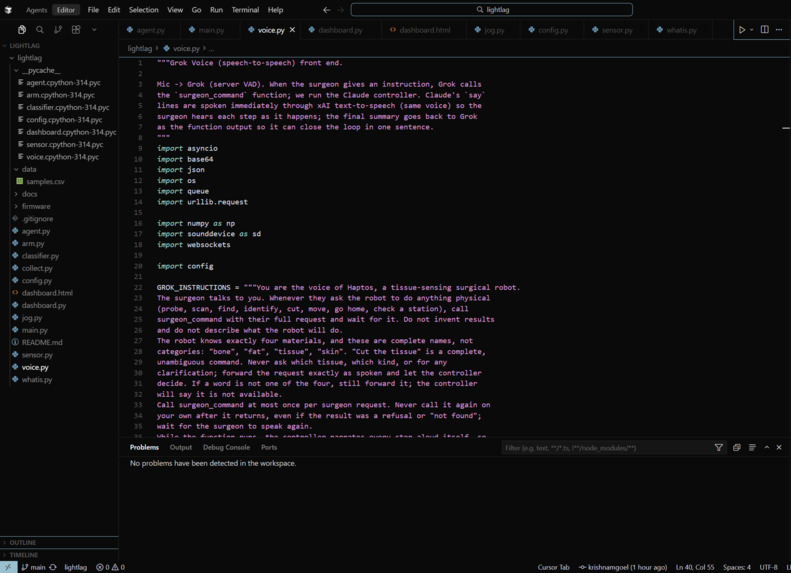Image resolution: width=791 pixels, height=573 pixels.
Task: Synchronize changes icon in status bar
Action: [x=53, y=567]
